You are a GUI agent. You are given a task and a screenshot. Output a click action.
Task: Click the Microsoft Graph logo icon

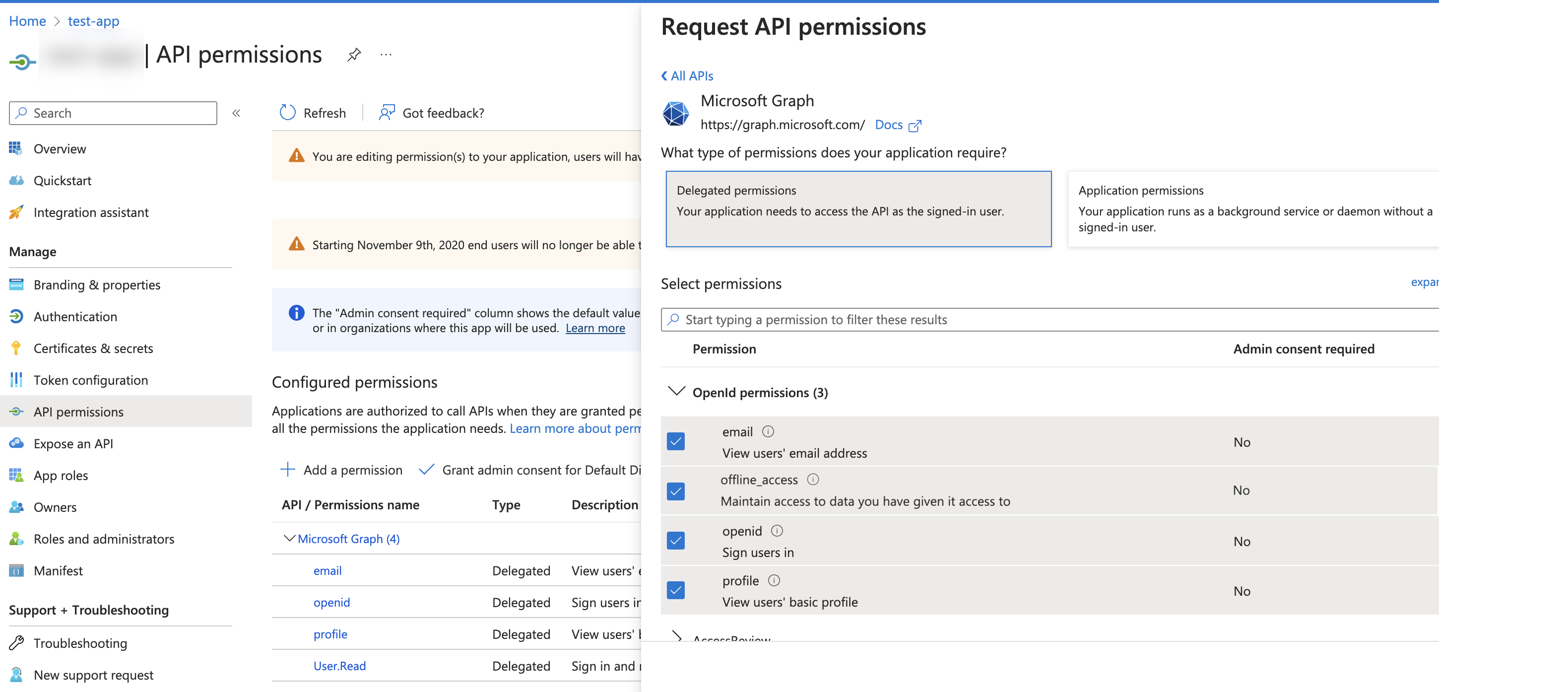[676, 113]
